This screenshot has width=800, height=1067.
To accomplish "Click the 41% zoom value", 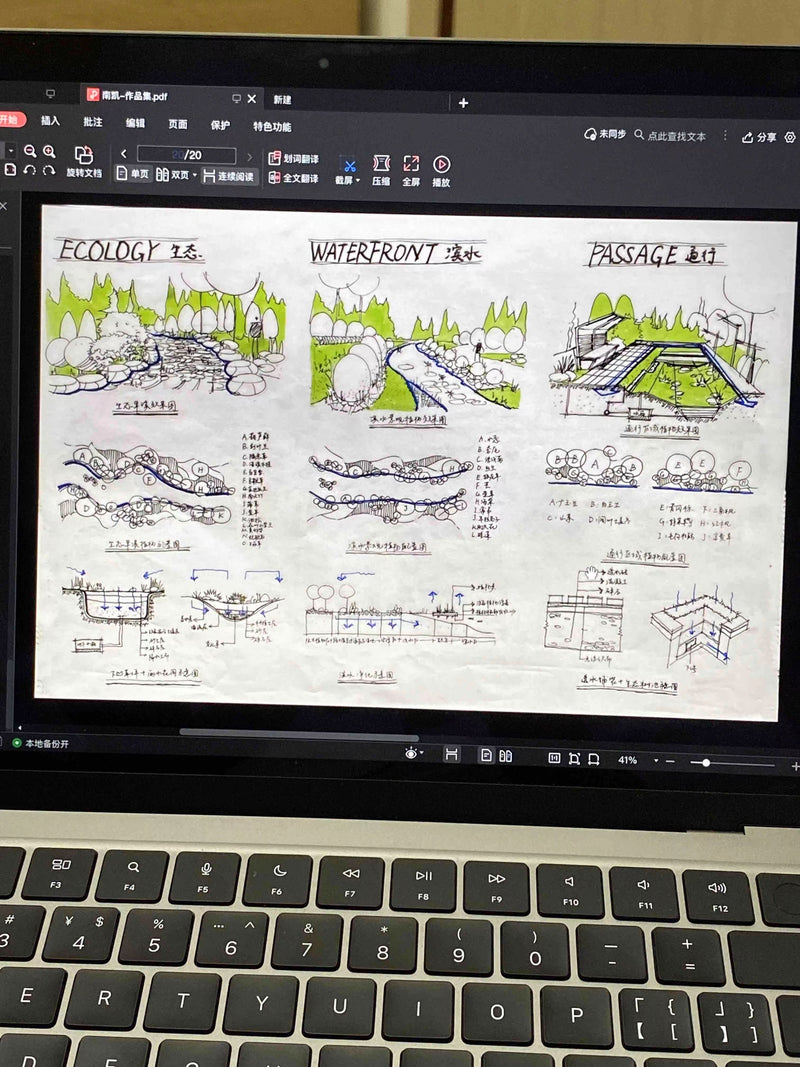I will [x=627, y=760].
